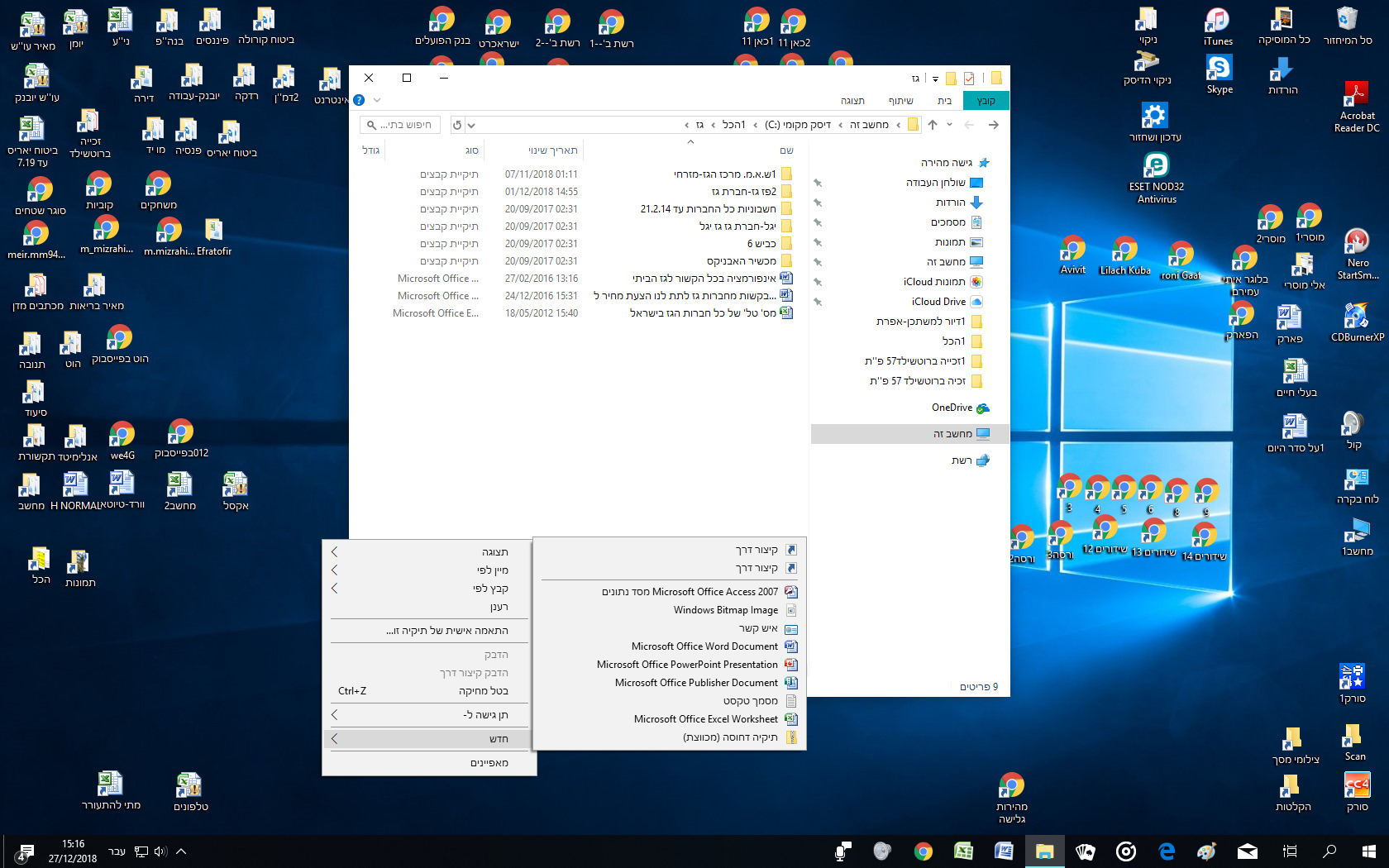Open the address bar history dropdown

[471, 126]
